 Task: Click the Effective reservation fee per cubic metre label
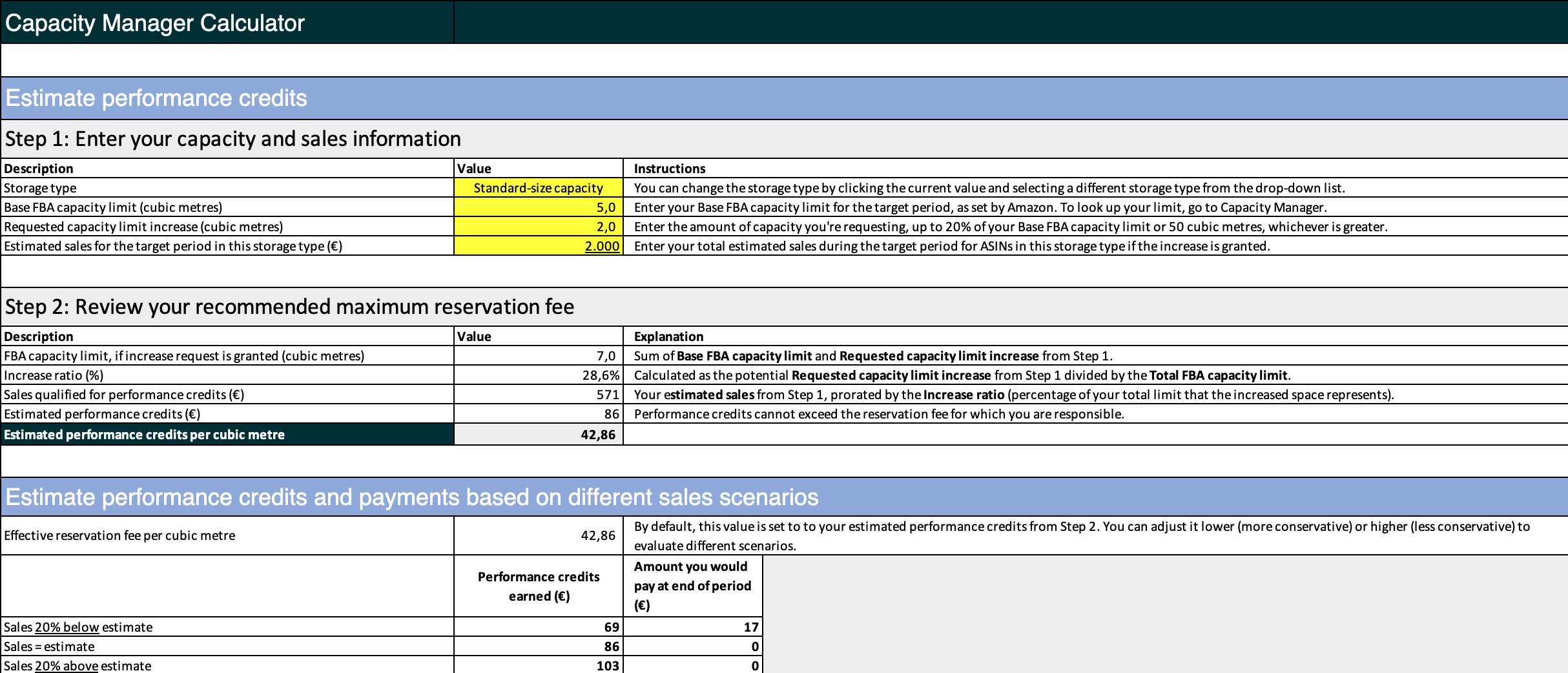click(x=119, y=535)
